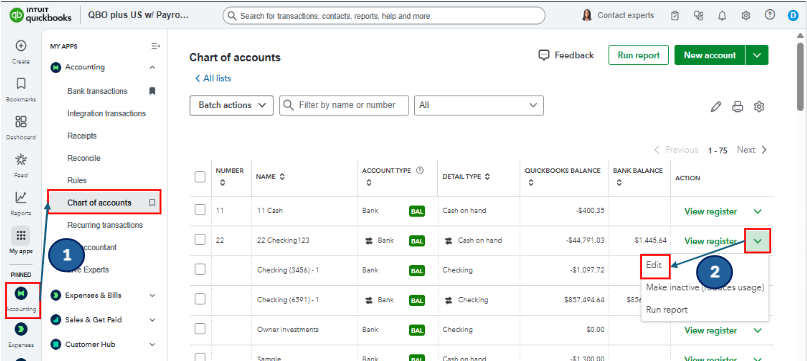Screen dimensions: 807x361
Task: Click Account Type info question icon
Action: coord(419,171)
